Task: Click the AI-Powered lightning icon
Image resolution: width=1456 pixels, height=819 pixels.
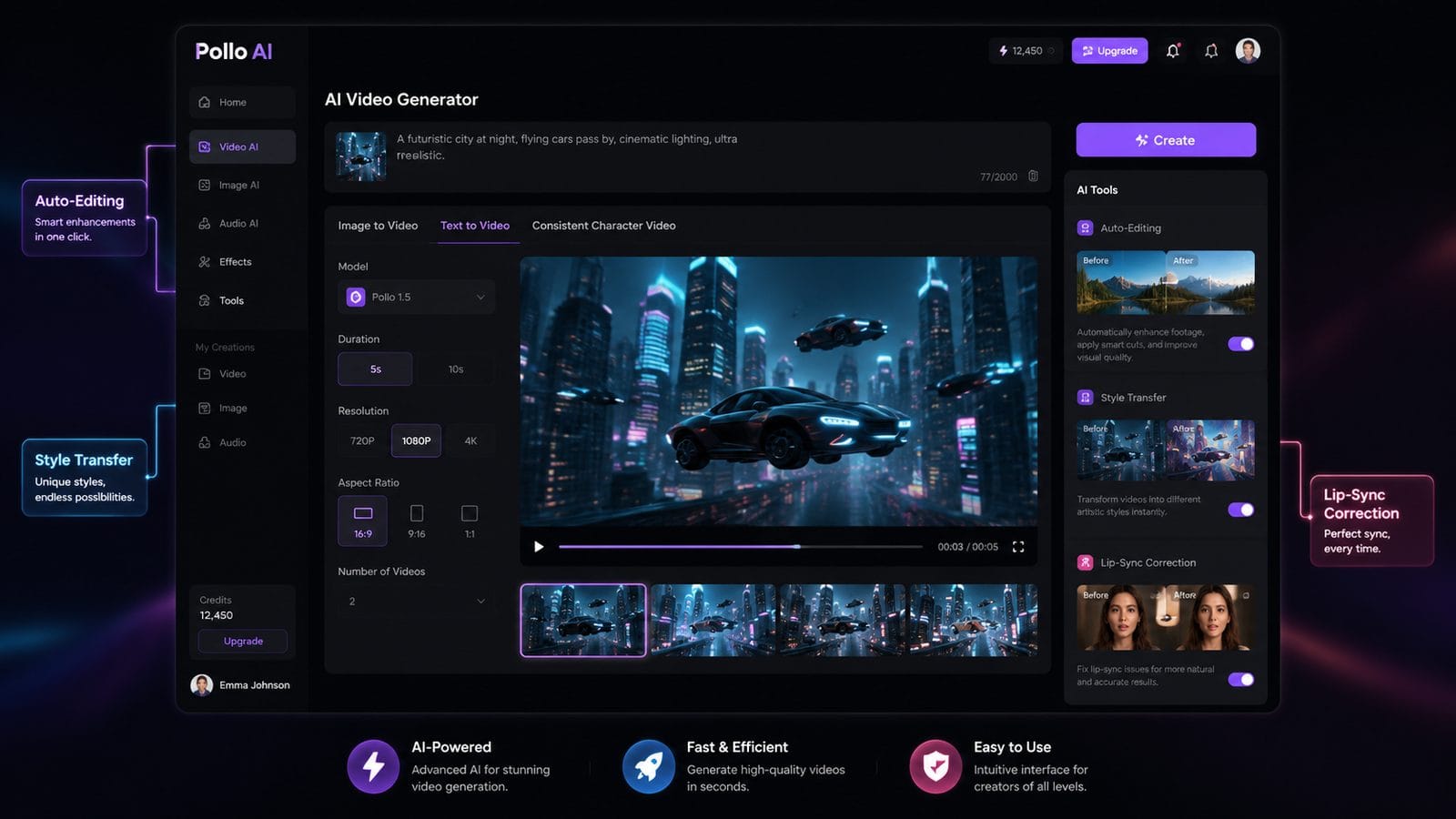Action: coord(373,766)
